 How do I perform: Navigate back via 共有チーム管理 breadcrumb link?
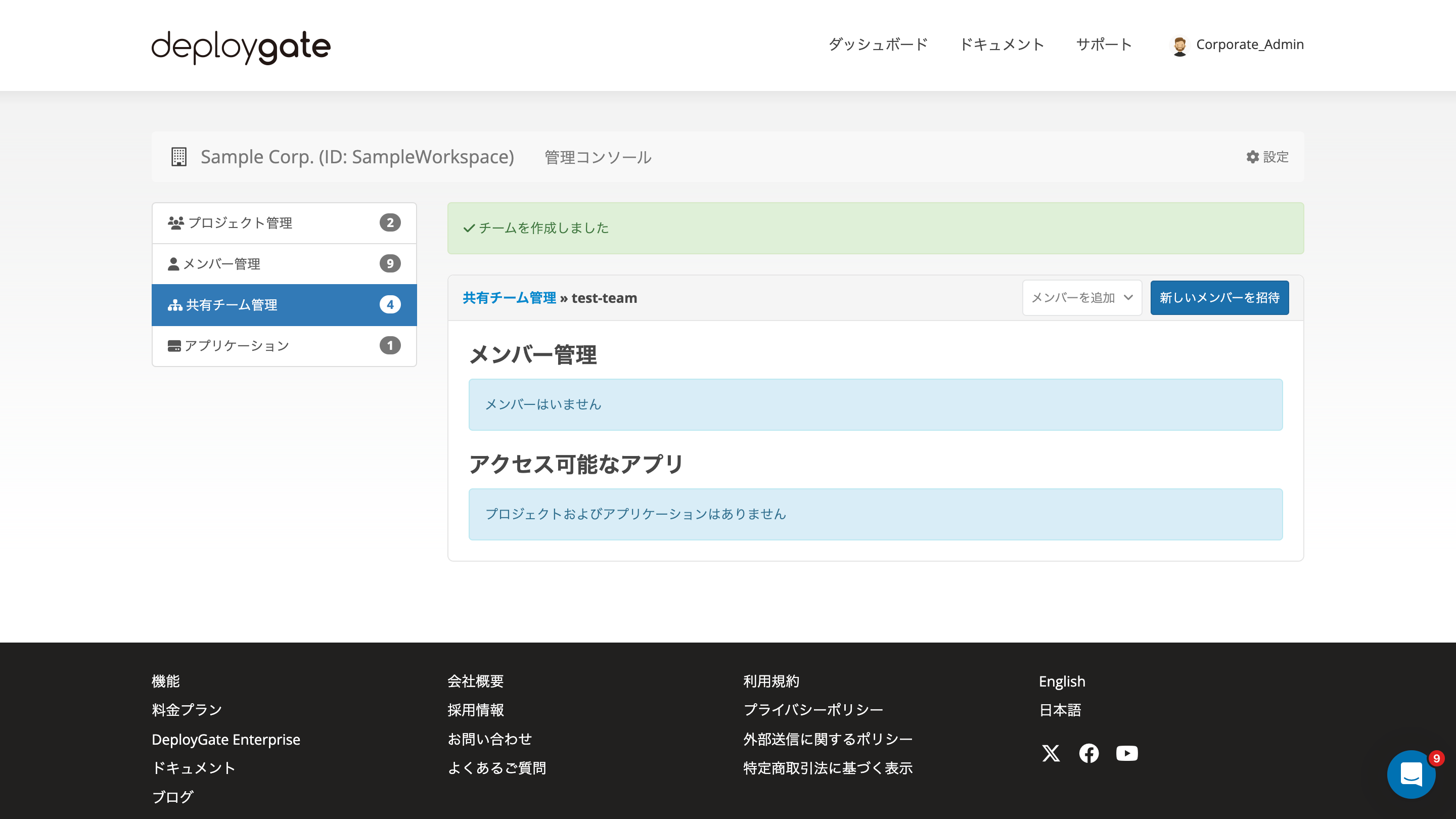509,298
